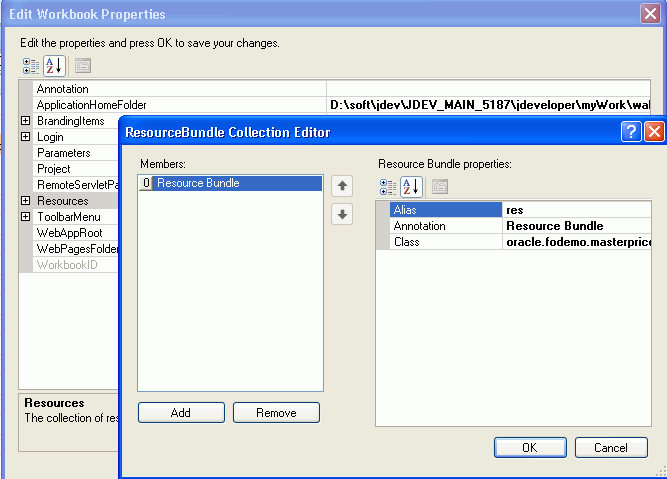Click Alphabetical sort icon in Resource Bundle properties
This screenshot has height=479, width=667.
(x=411, y=187)
